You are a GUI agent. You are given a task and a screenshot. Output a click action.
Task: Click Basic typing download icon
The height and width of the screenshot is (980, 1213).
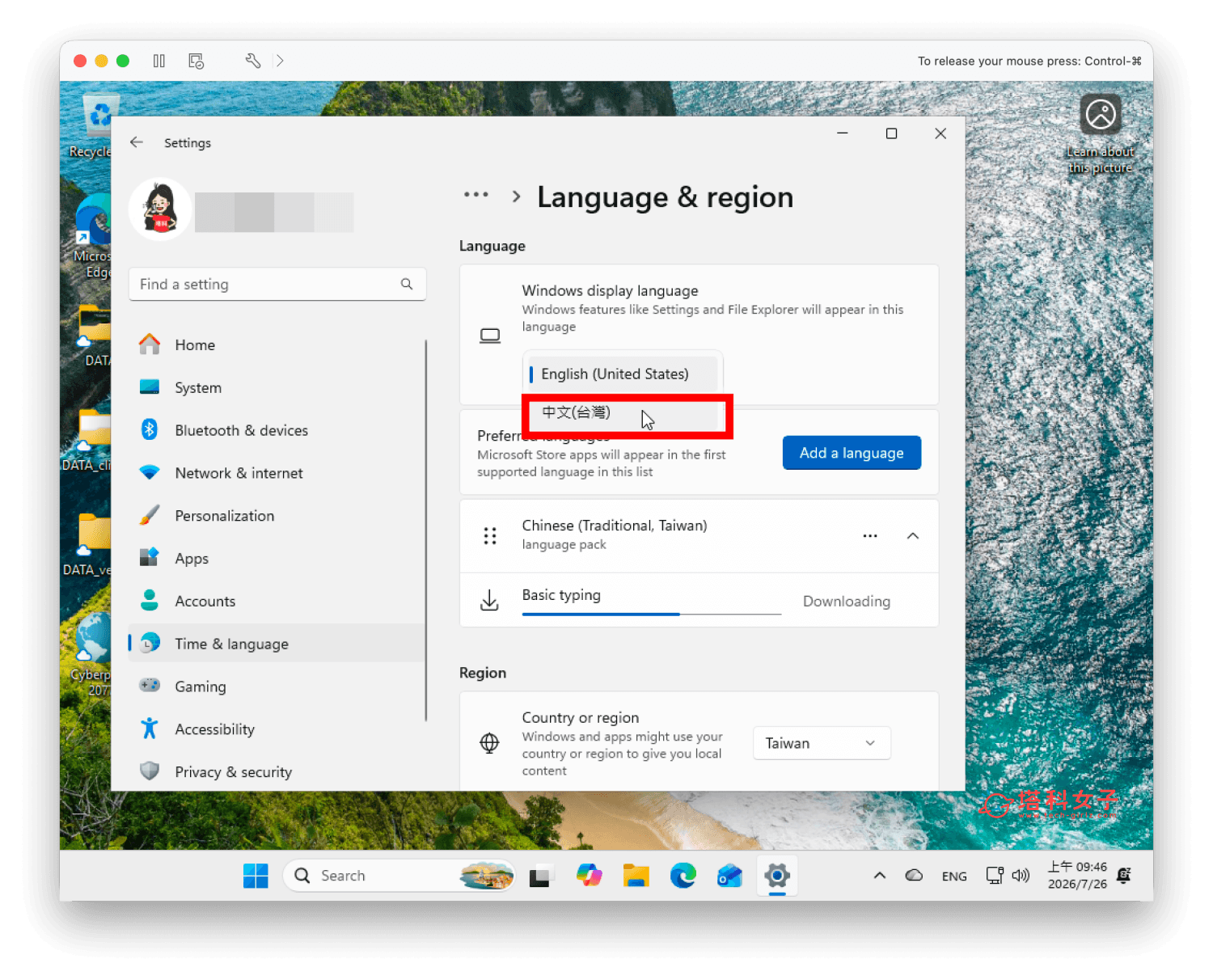pos(489,601)
